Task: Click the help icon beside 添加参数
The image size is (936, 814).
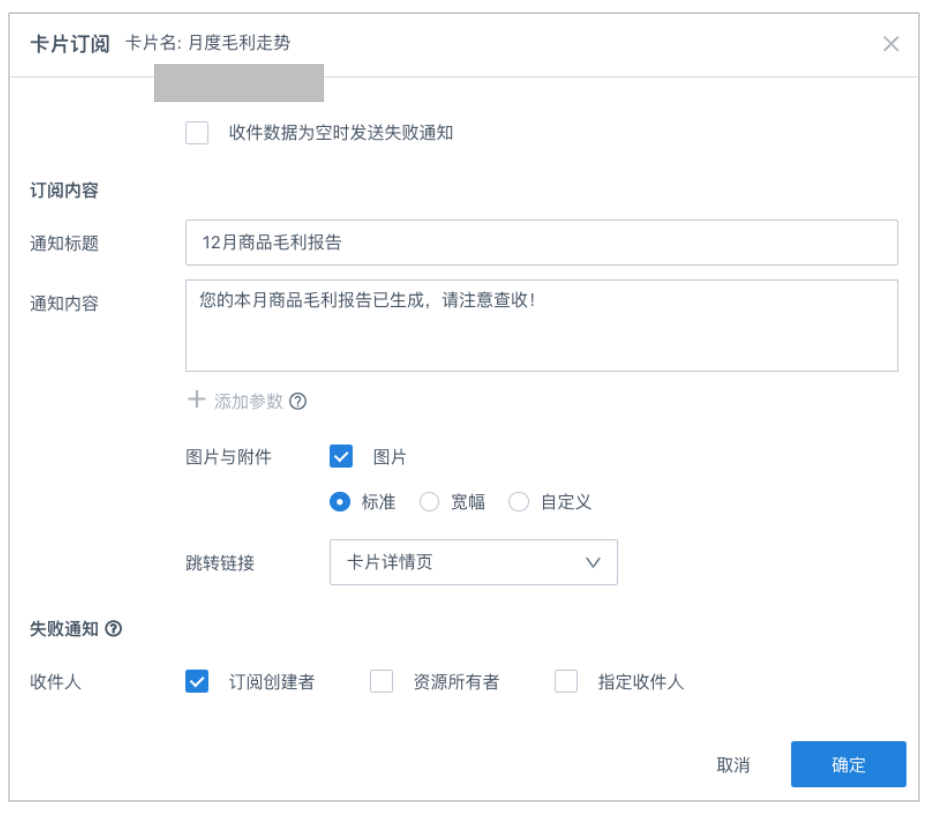Action: (x=297, y=402)
